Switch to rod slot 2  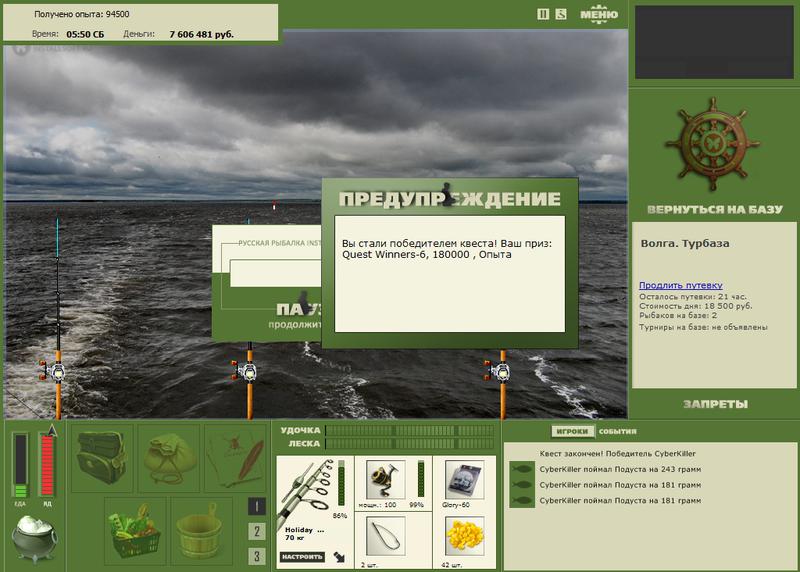tap(257, 531)
